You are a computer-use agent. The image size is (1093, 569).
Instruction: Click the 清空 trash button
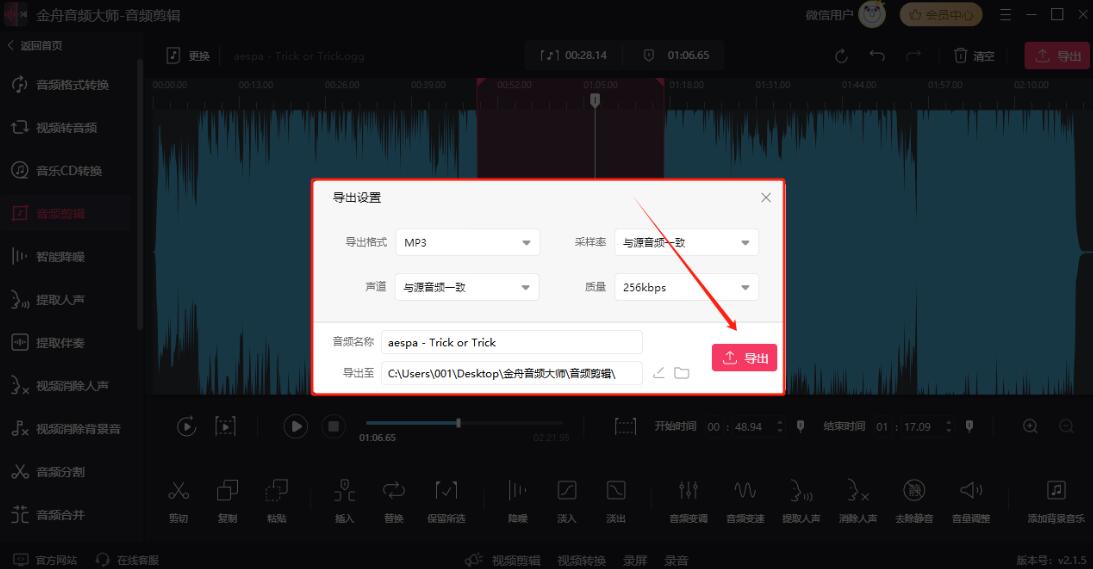click(974, 56)
